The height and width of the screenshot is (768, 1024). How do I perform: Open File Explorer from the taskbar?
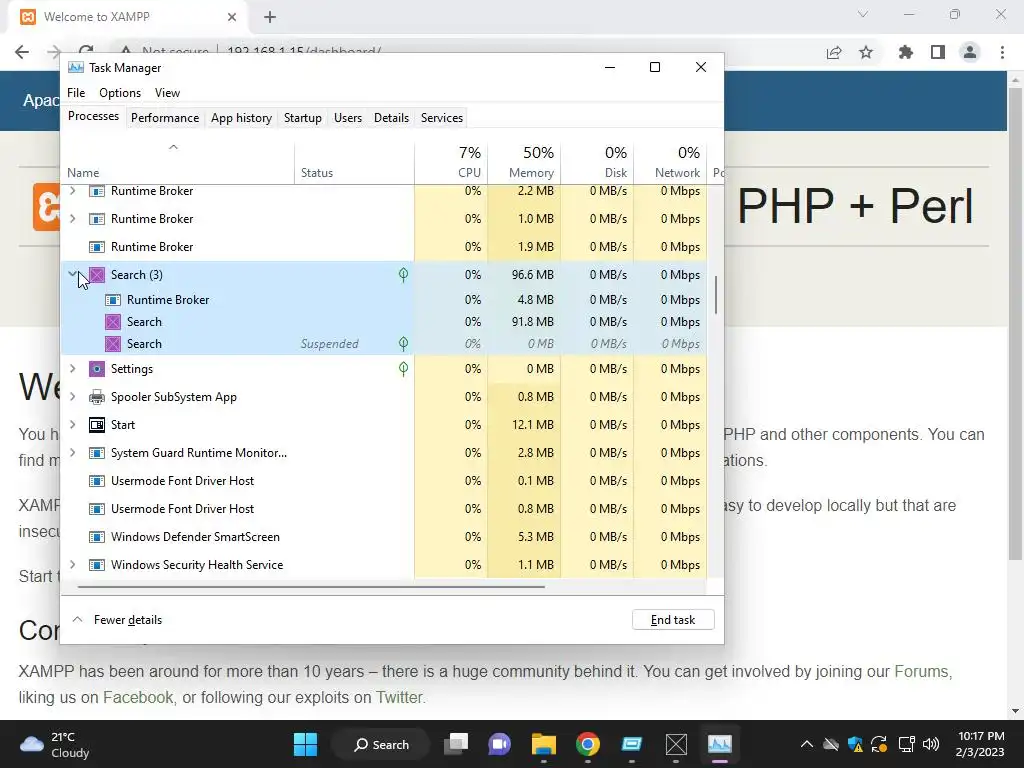click(x=543, y=744)
